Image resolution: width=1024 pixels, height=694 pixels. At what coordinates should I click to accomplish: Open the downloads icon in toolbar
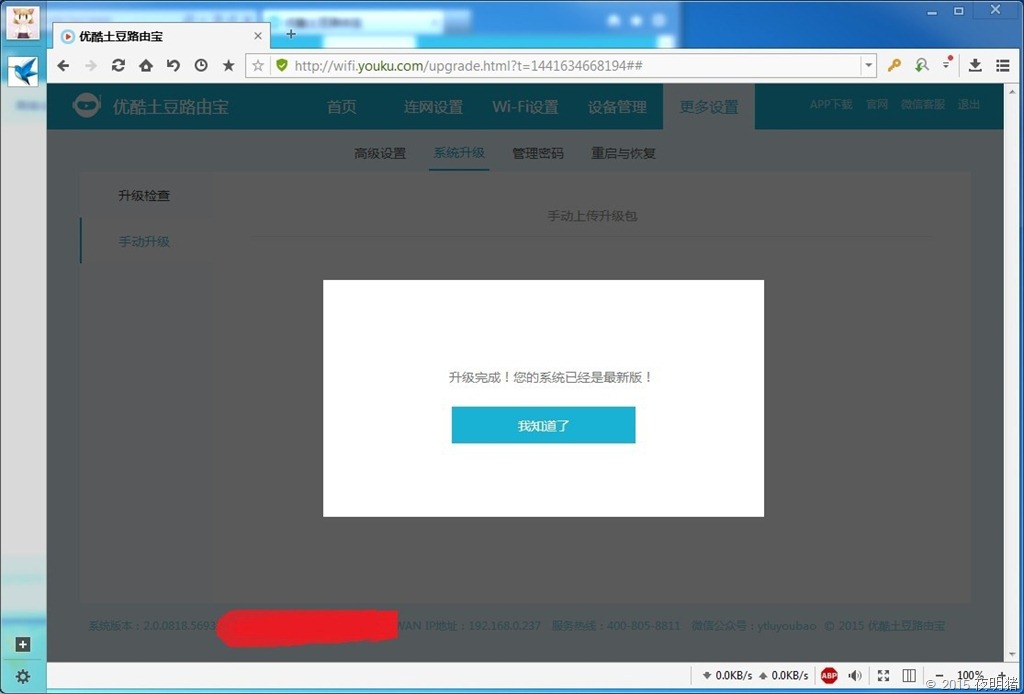[975, 65]
